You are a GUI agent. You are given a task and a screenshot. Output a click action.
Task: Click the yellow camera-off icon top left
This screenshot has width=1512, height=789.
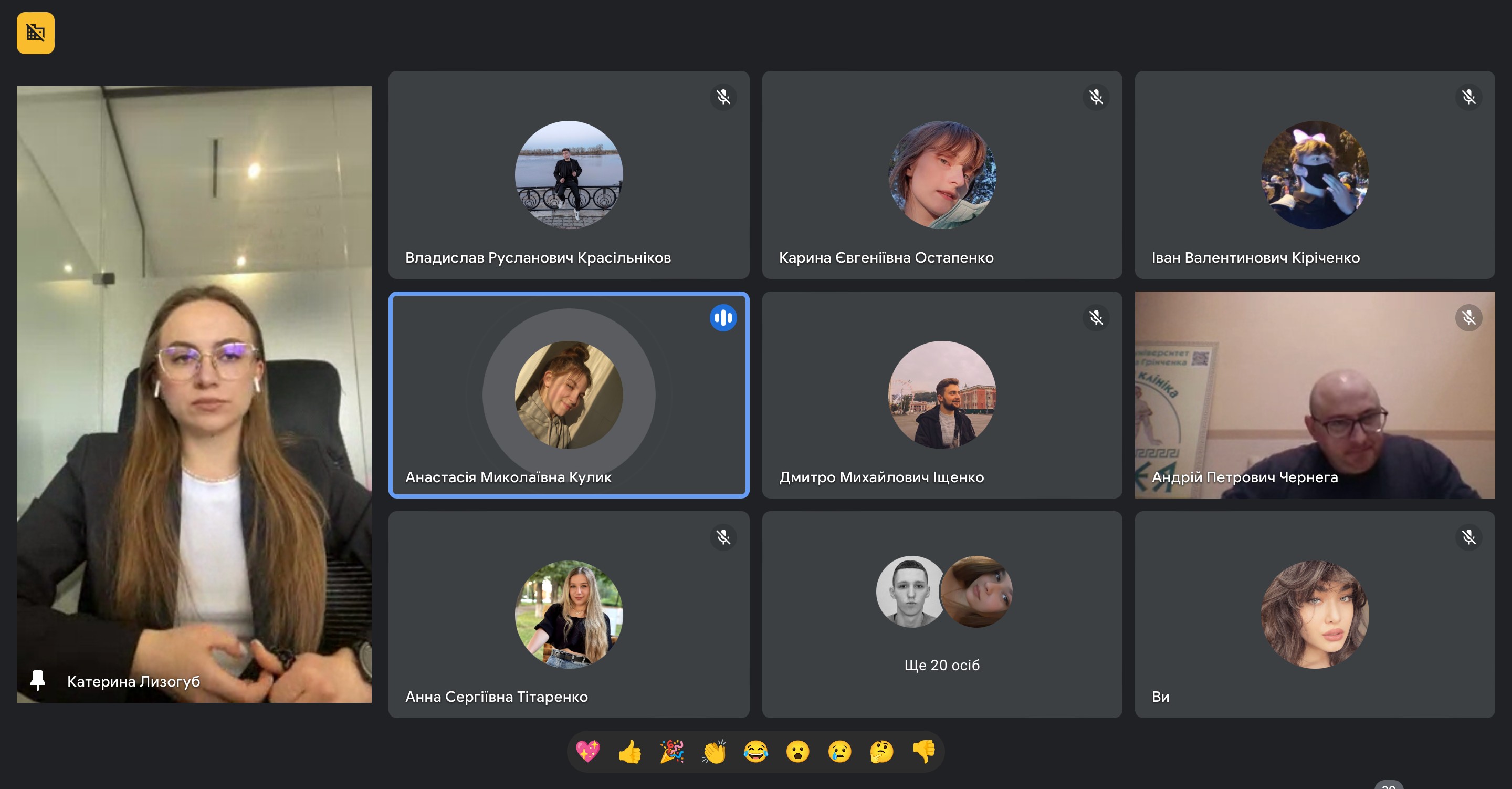[x=35, y=33]
